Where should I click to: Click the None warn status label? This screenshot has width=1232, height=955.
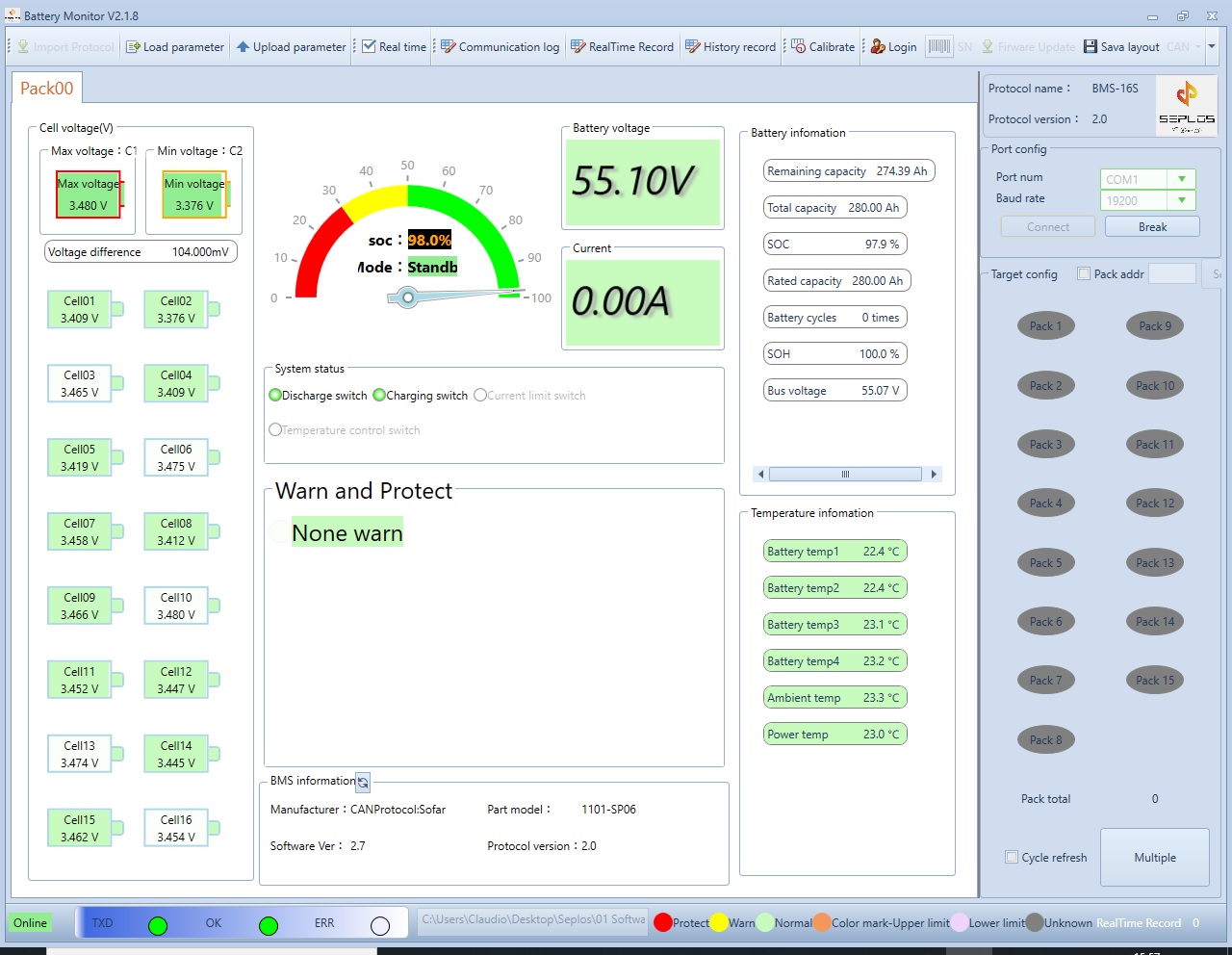(347, 532)
